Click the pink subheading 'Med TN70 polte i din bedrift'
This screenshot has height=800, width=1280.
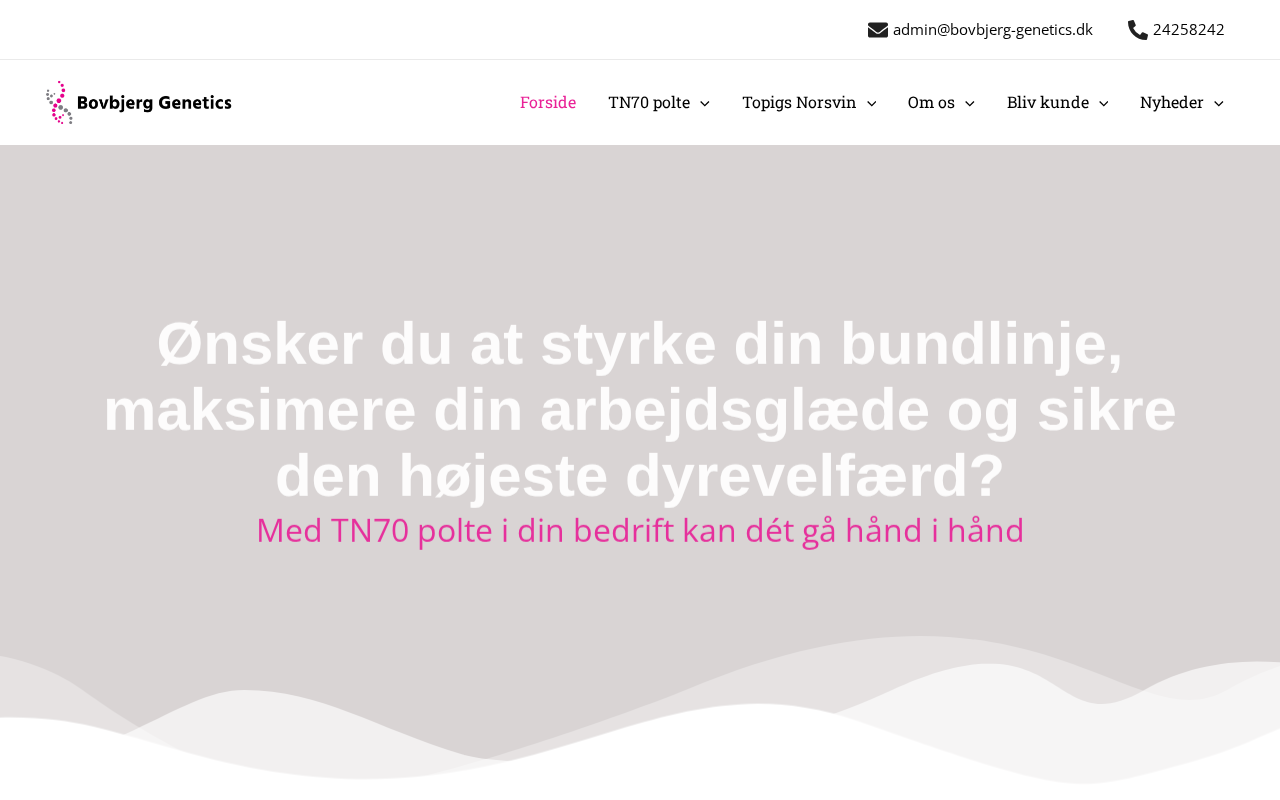(640, 530)
